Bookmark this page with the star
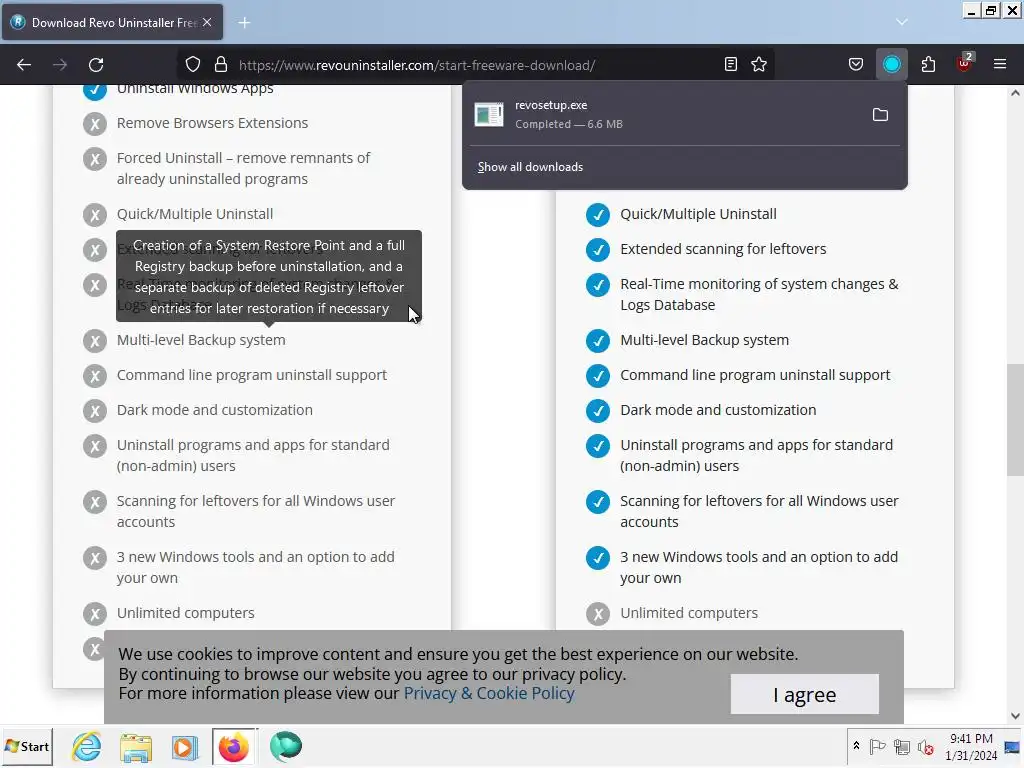This screenshot has width=1024, height=768. point(759,65)
